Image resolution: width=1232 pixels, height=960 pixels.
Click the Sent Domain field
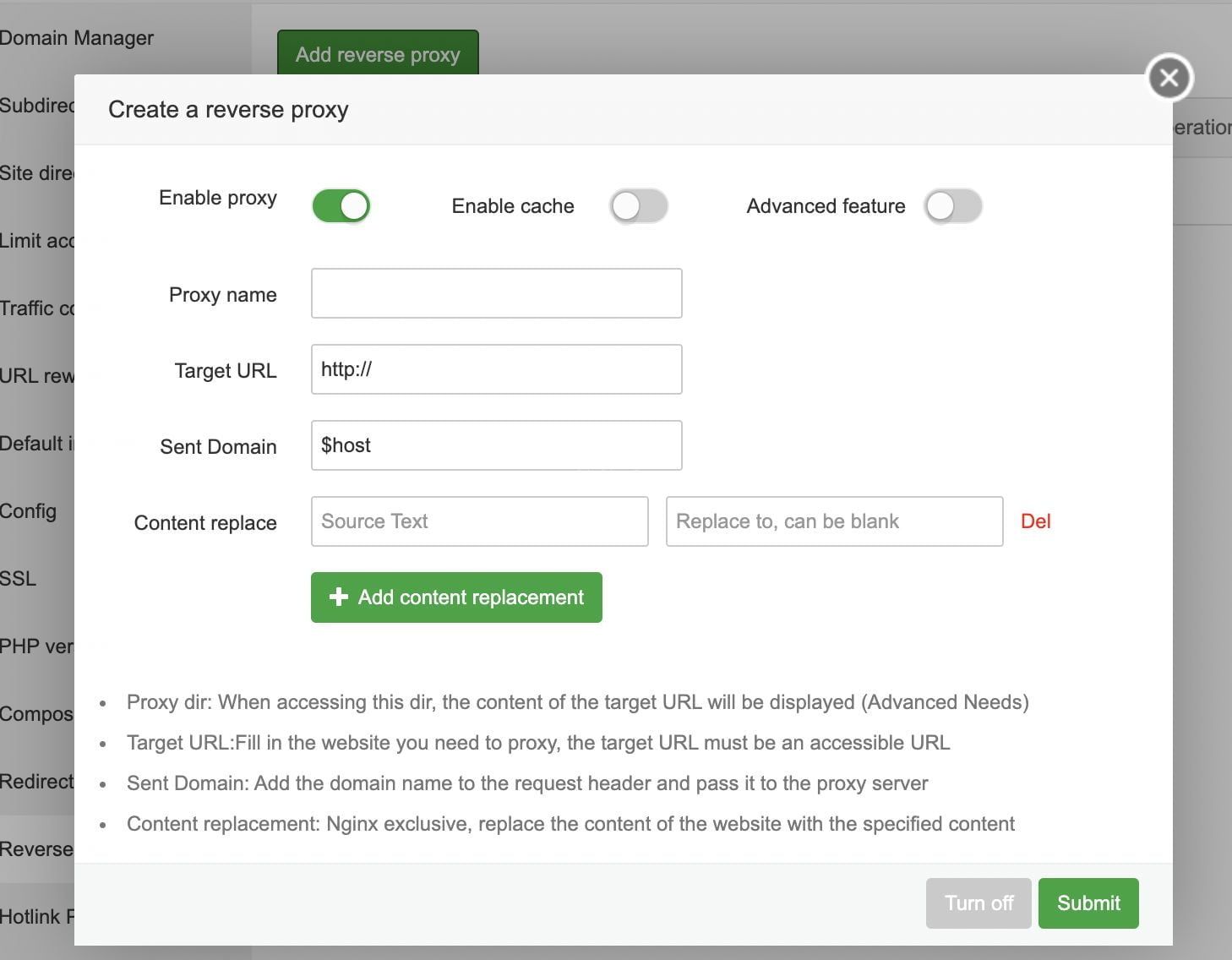click(x=496, y=445)
